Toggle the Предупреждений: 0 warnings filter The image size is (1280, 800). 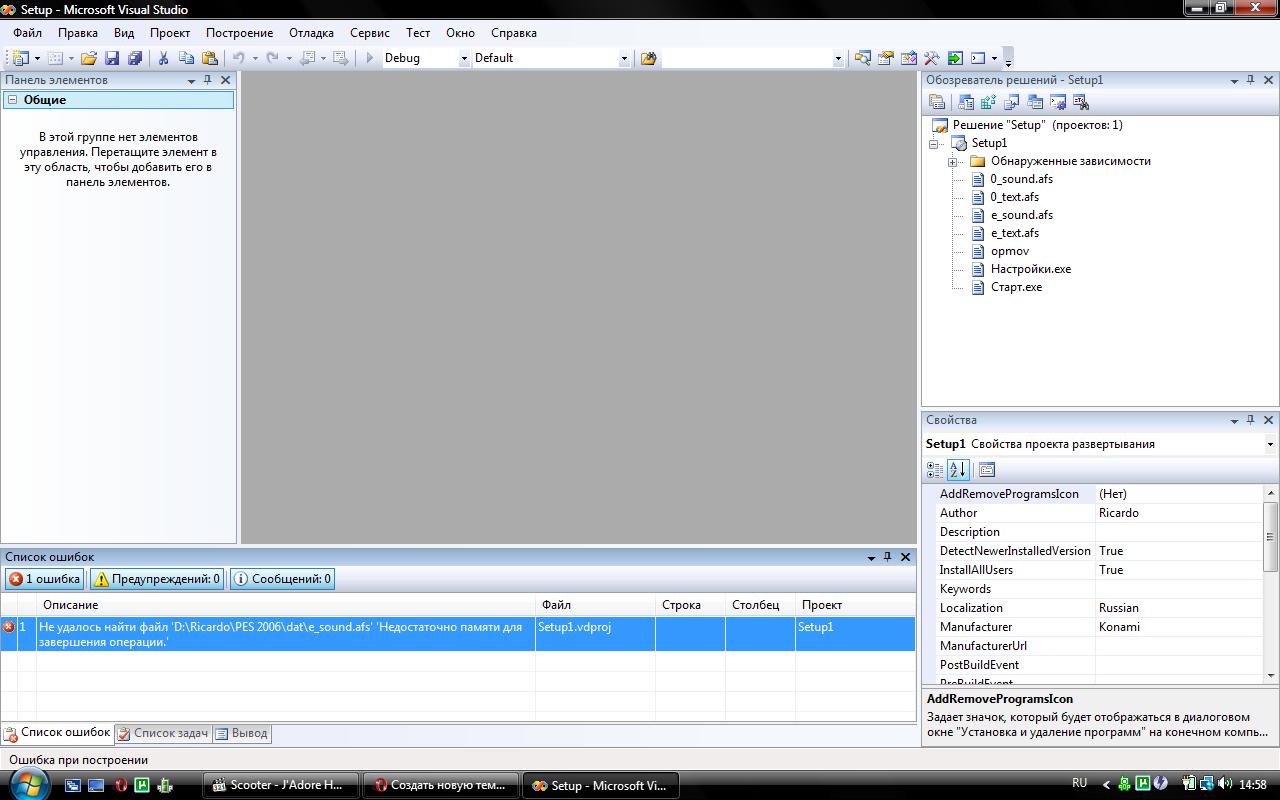[x=157, y=579]
